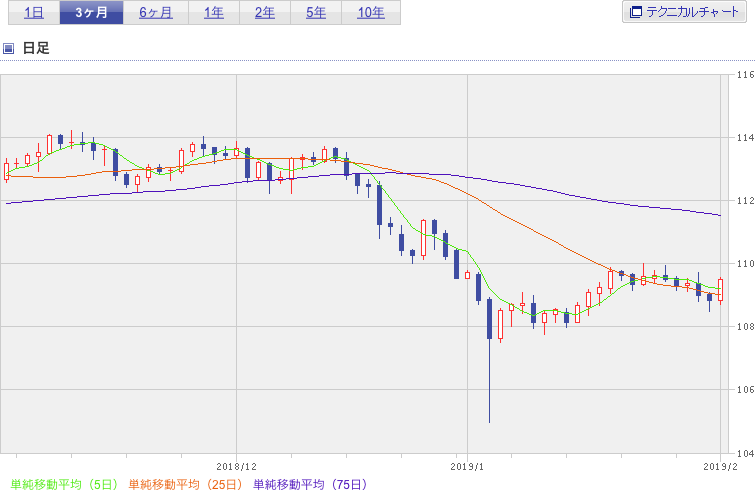
Task: Click the 日足 heading text
Action: pyautogui.click(x=36, y=48)
